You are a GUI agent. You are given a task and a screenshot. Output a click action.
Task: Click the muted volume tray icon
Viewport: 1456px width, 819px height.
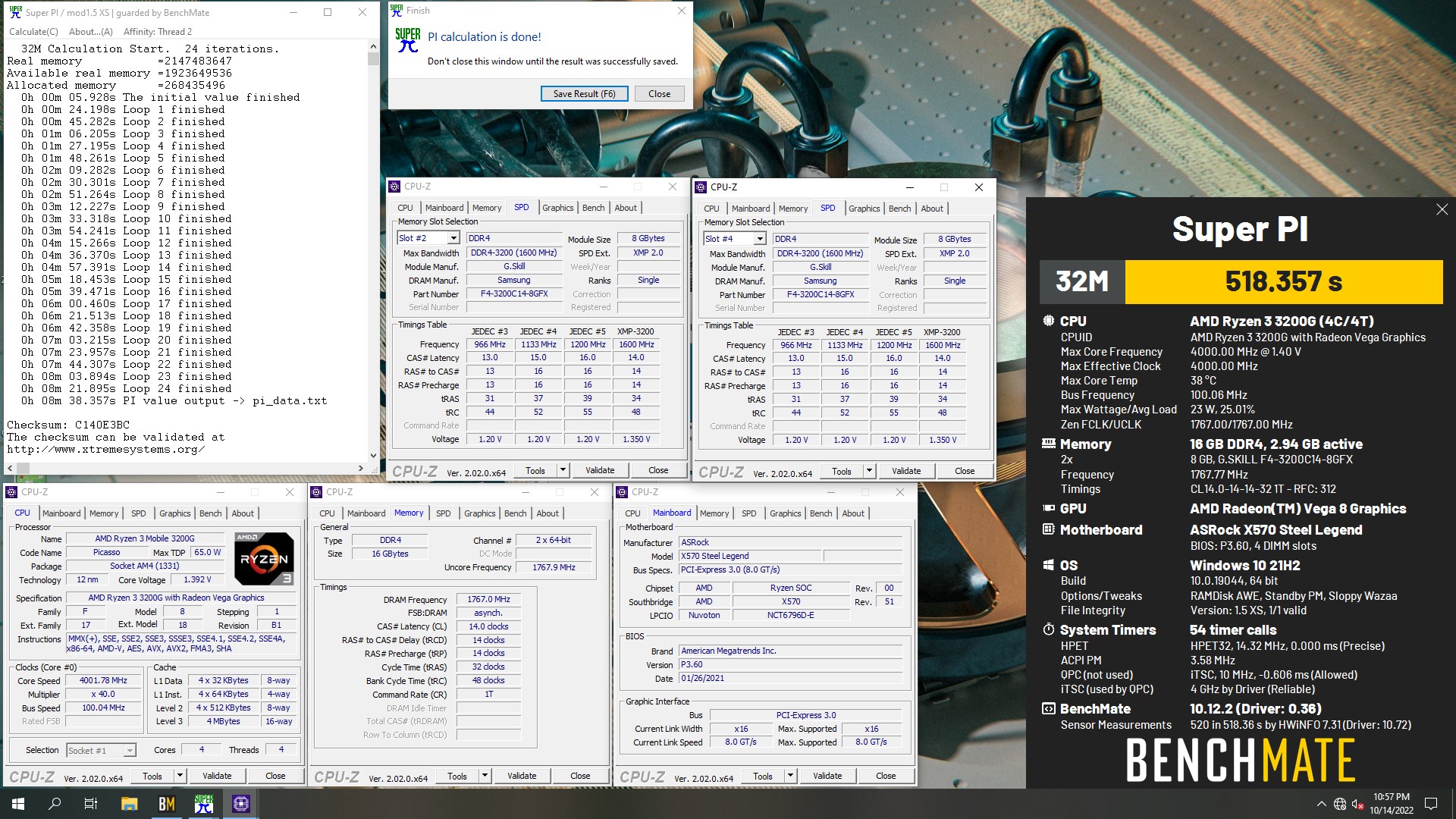(x=1357, y=804)
